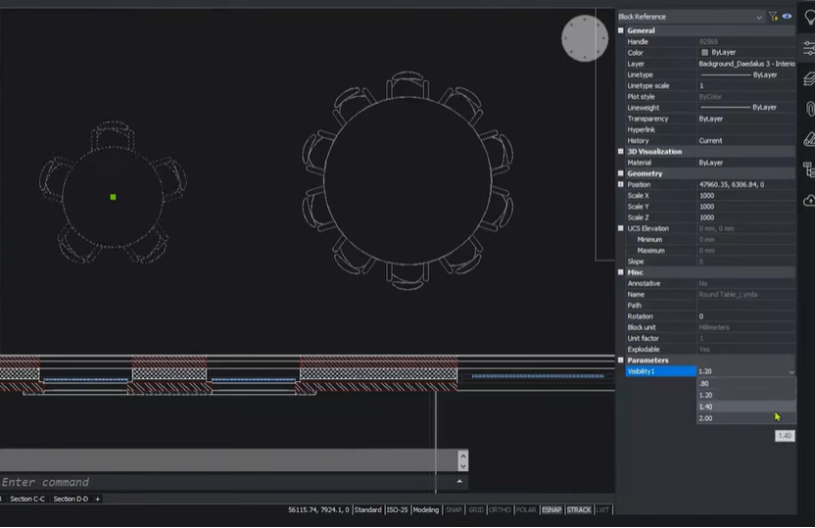
Task: Open the Structure tree panel icon
Action: [x=809, y=169]
